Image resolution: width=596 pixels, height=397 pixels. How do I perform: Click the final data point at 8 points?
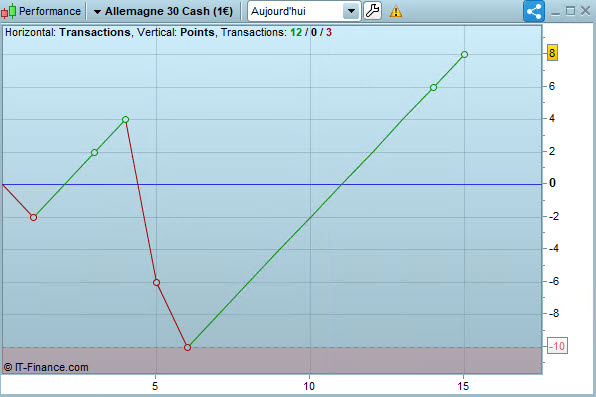point(464,54)
